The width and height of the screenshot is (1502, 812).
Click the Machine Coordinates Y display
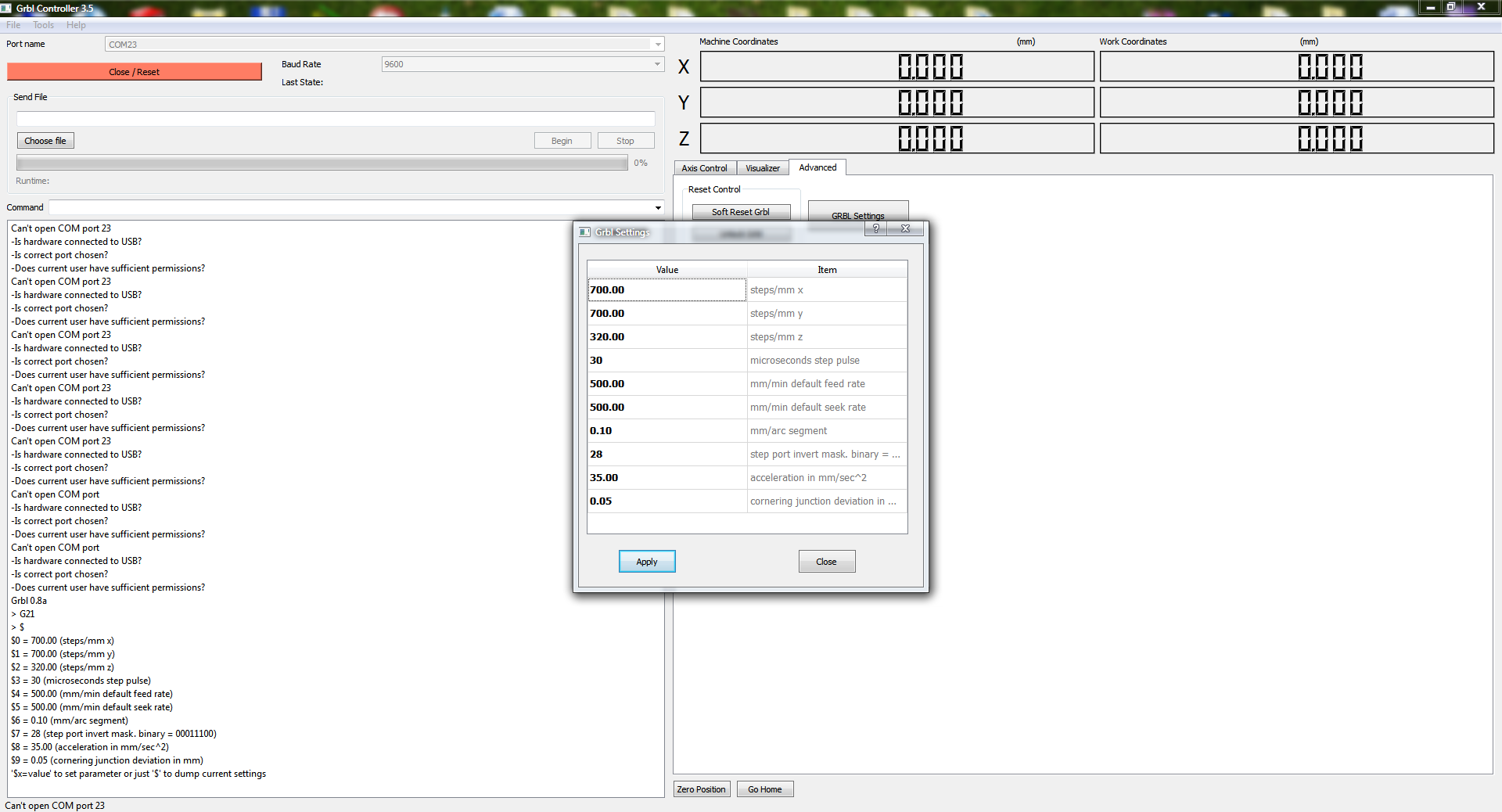pyautogui.click(x=897, y=102)
